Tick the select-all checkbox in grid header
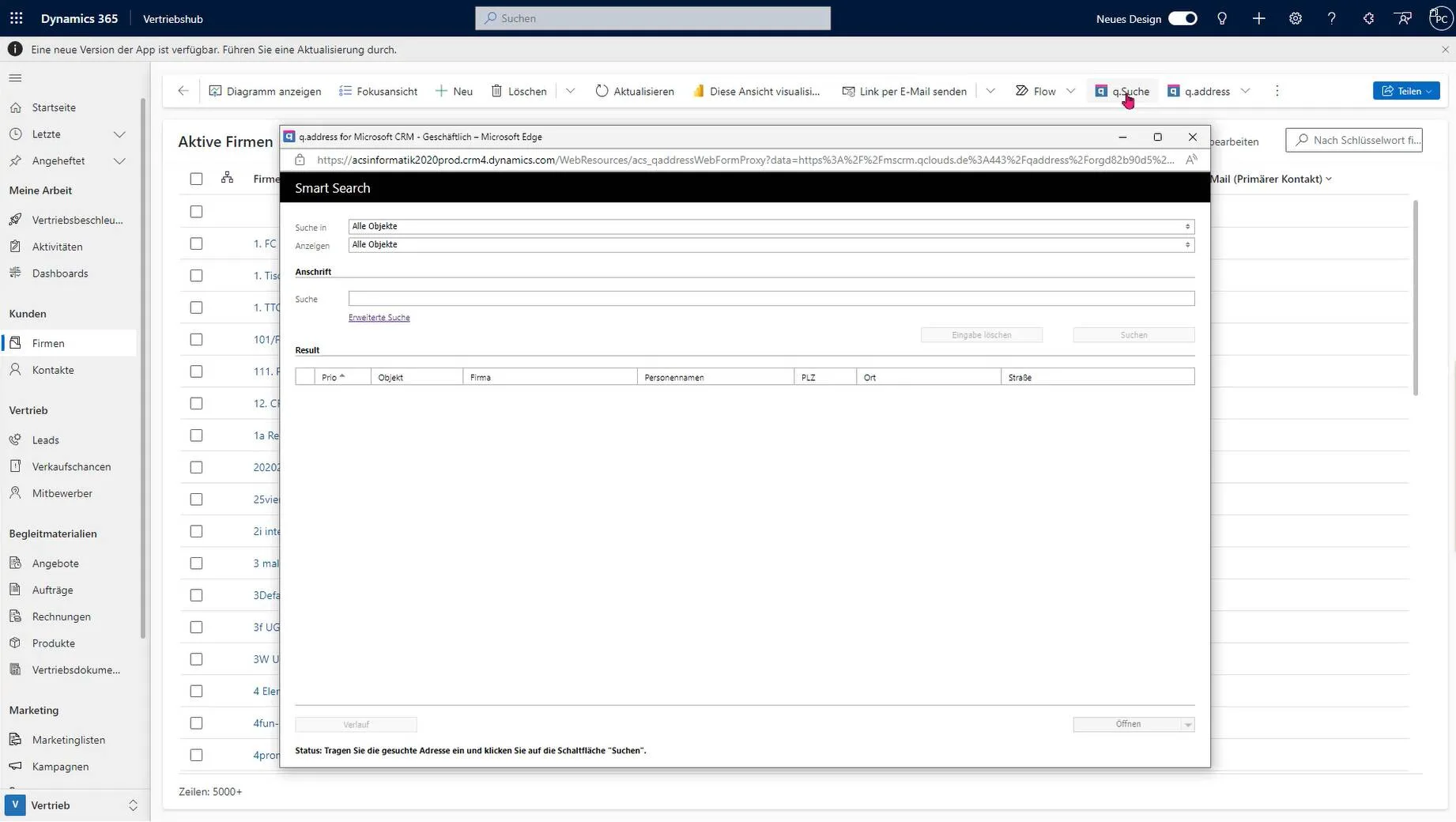Viewport: 1456px width, 822px height. (196, 179)
